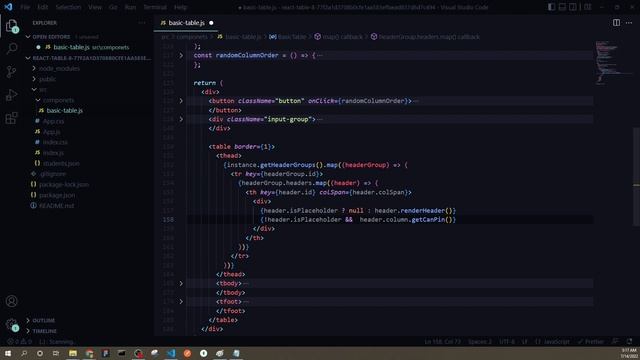Viewport: 640px width, 360px height.
Task: Click Windows taskbar search icon
Action: coord(24,353)
